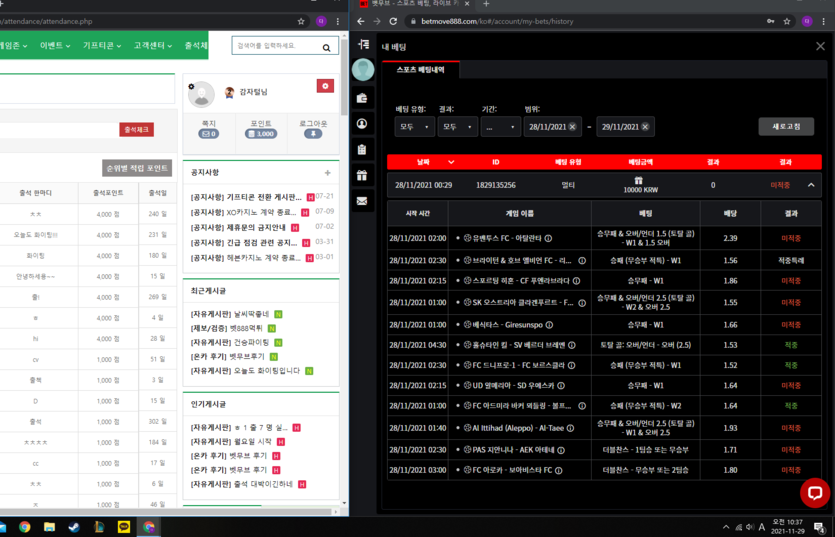Open the 긴급 점검 관련 notice link
This screenshot has height=537, width=835.
tap(244, 242)
